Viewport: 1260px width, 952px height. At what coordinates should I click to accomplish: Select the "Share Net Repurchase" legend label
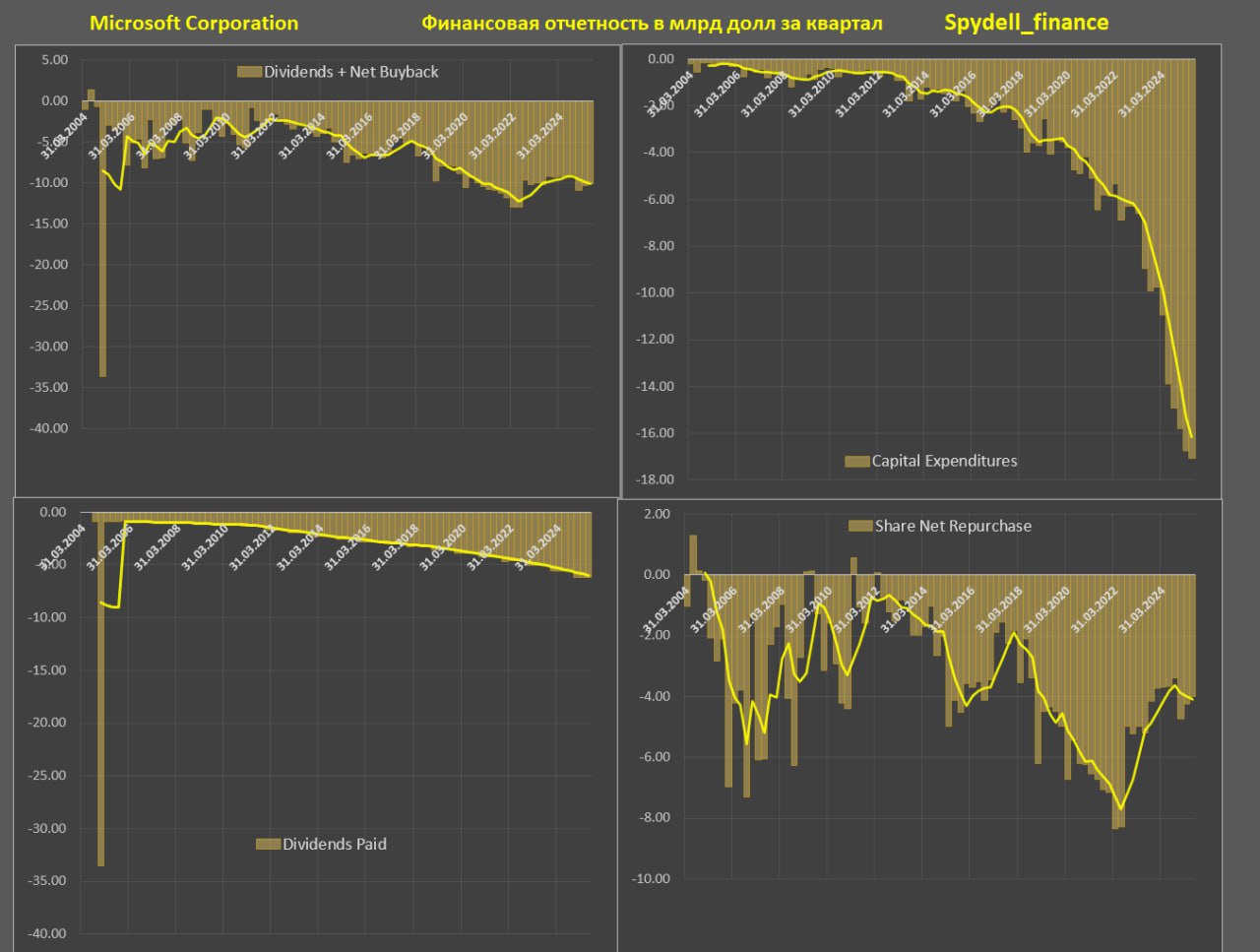pyautogui.click(x=953, y=526)
